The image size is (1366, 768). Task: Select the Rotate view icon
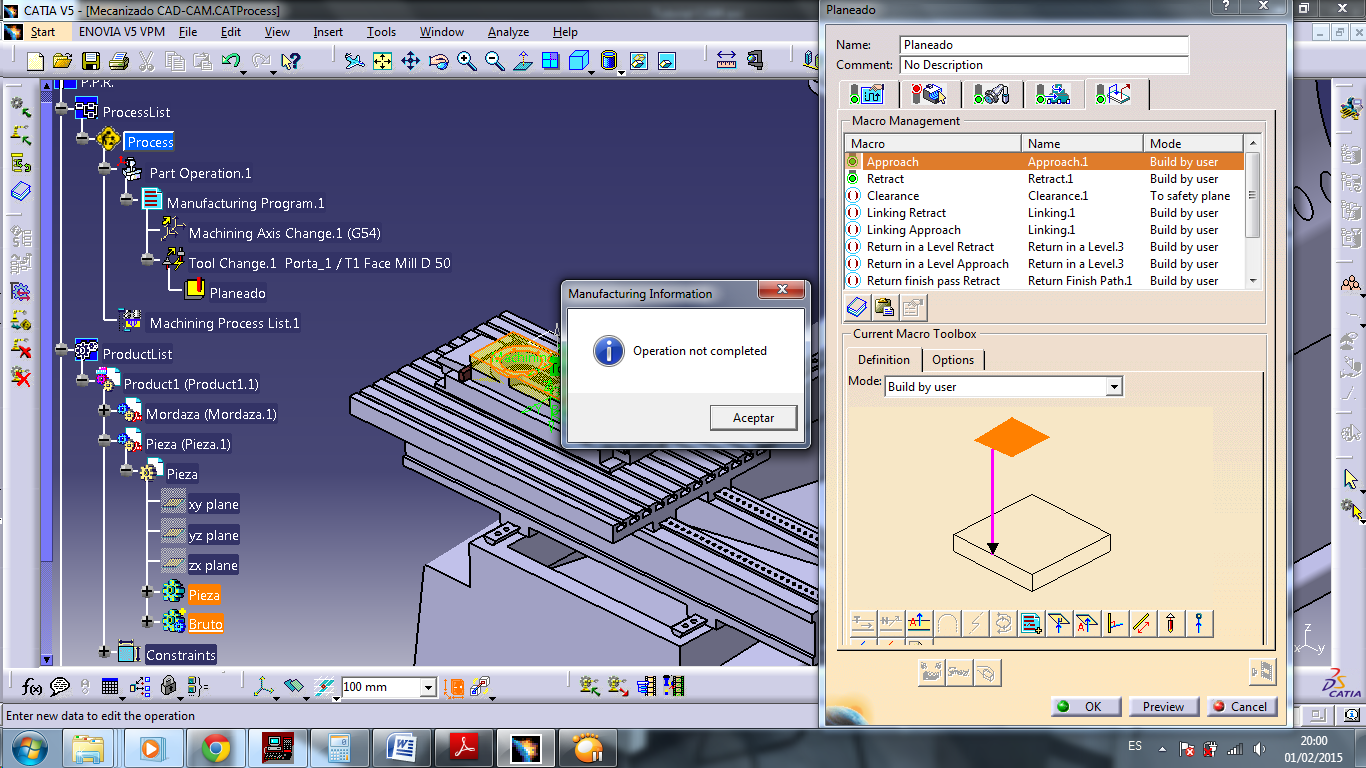tap(438, 62)
